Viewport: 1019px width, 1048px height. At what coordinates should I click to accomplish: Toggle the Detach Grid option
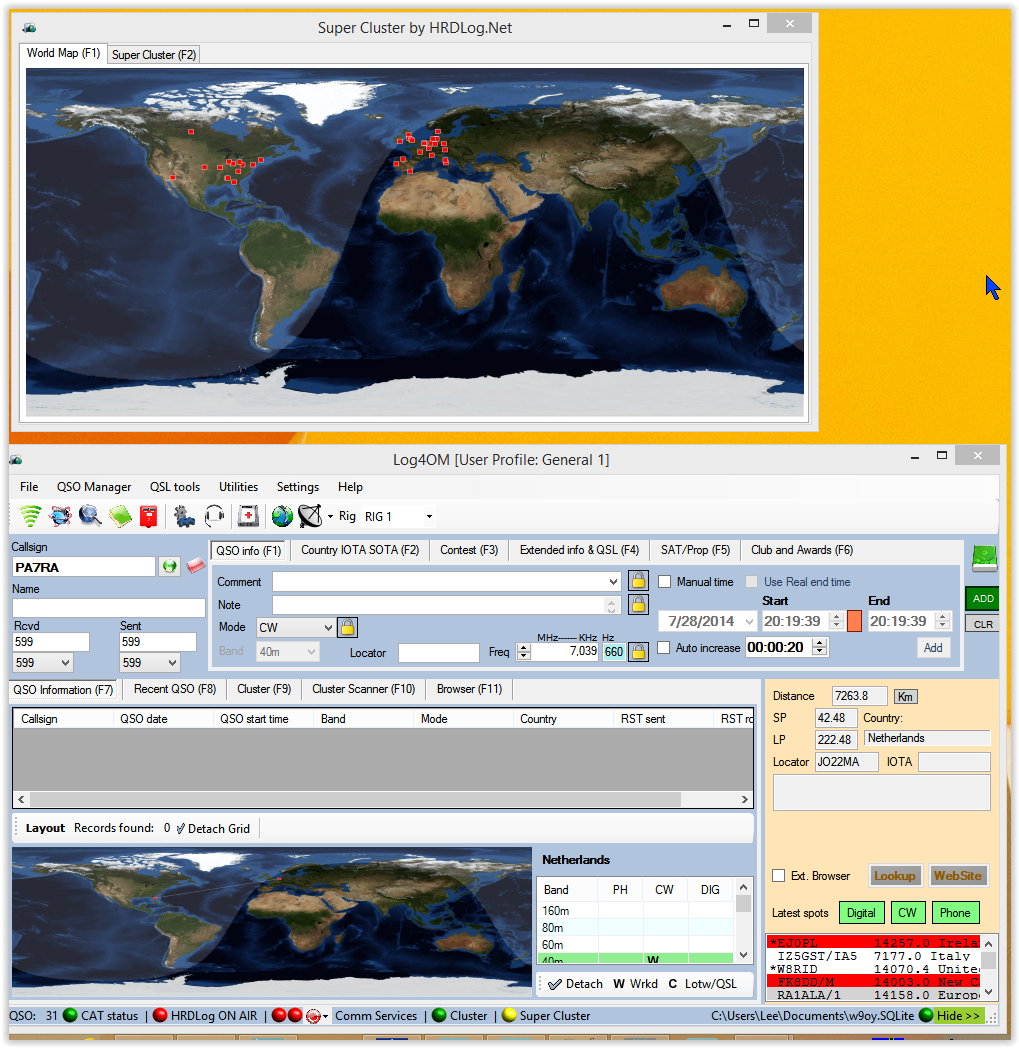point(212,828)
